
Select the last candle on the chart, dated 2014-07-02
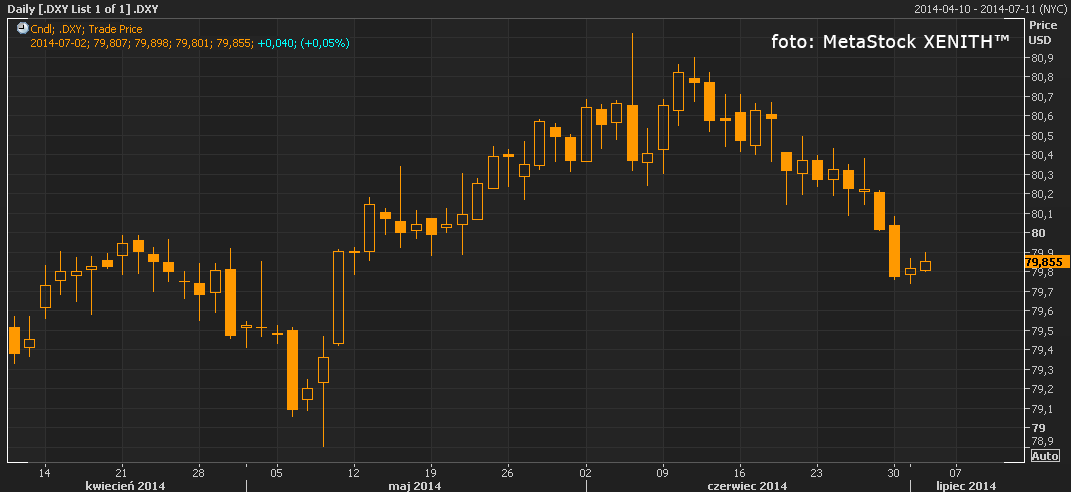pos(926,265)
